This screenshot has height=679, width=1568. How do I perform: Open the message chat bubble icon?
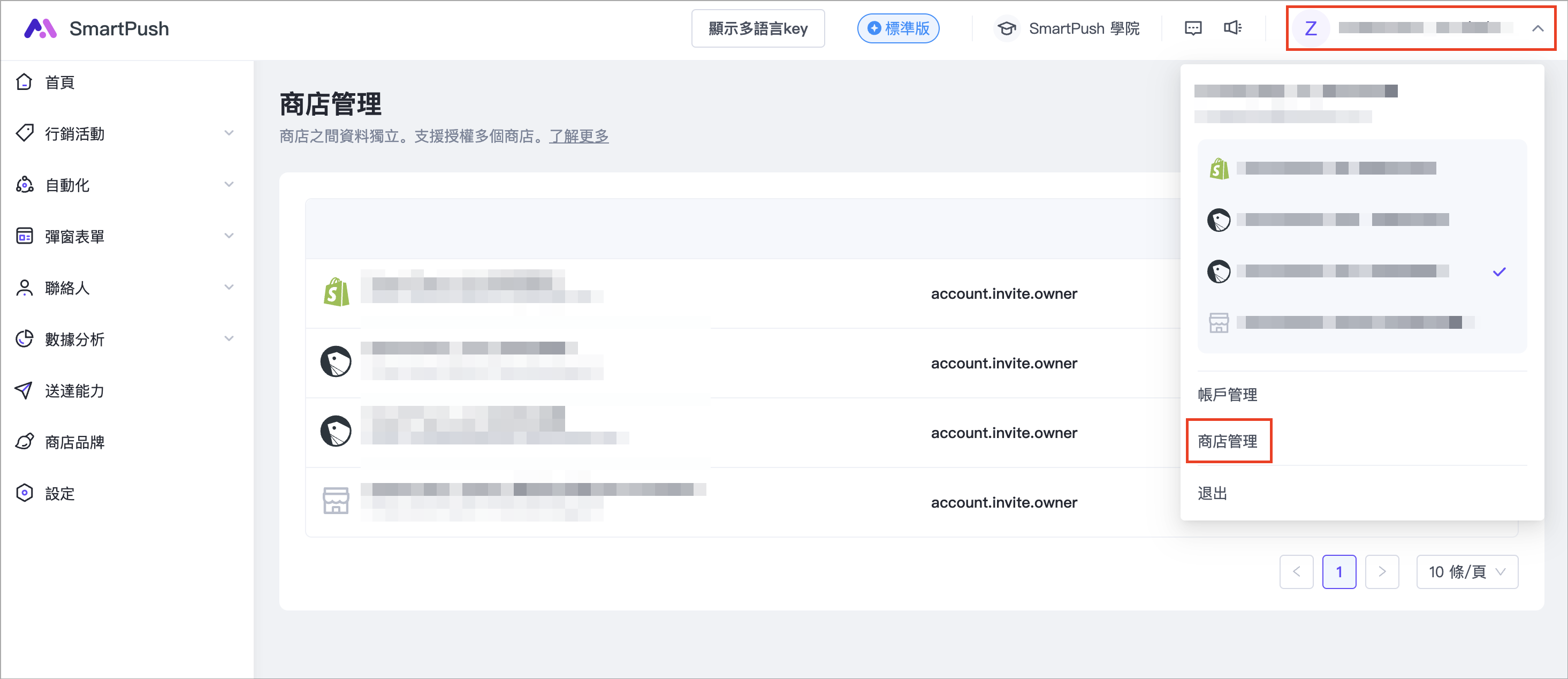click(1192, 28)
